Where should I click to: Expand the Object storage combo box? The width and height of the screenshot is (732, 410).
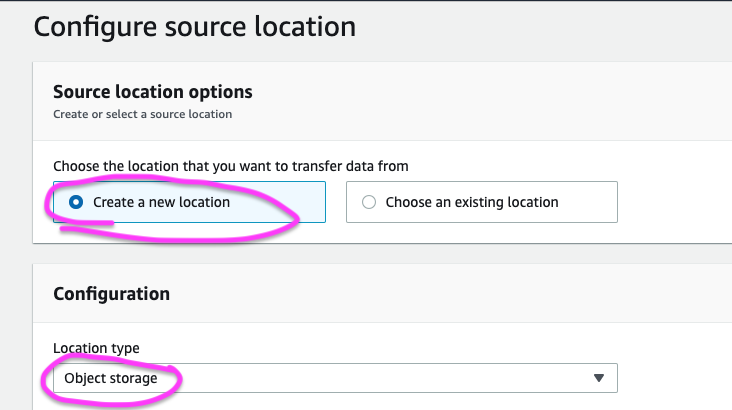[334, 378]
